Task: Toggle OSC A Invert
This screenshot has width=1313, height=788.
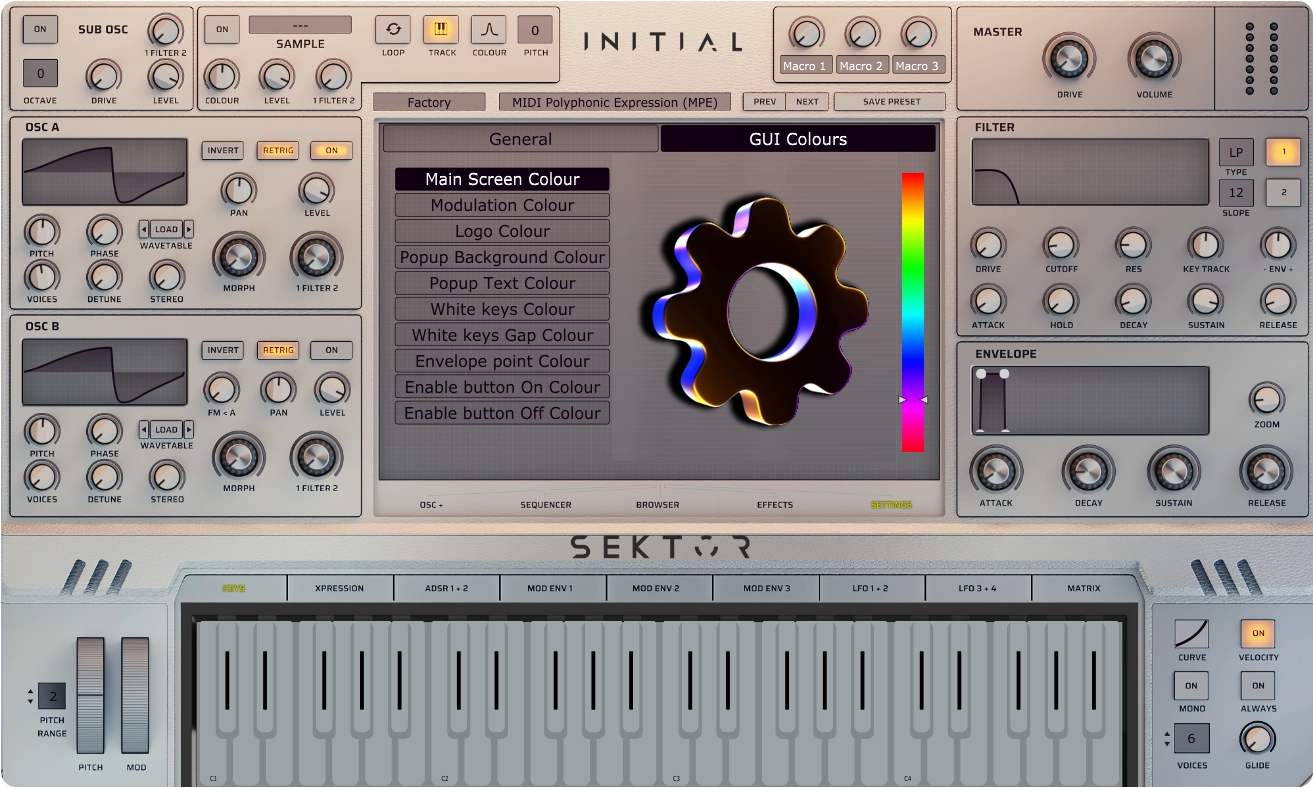Action: (x=223, y=151)
